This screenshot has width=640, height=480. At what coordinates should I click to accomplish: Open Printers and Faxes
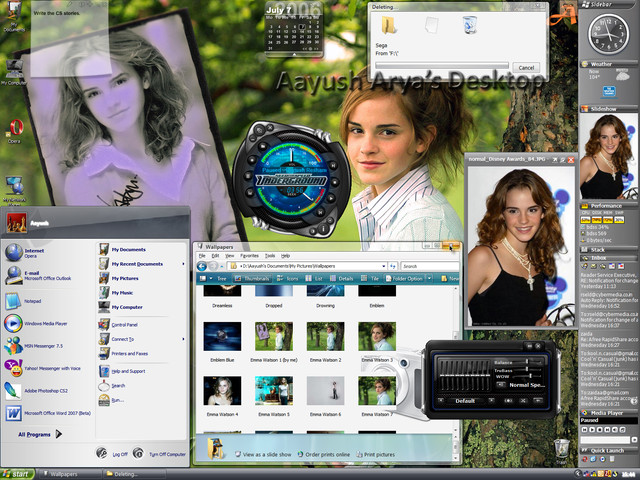point(123,353)
